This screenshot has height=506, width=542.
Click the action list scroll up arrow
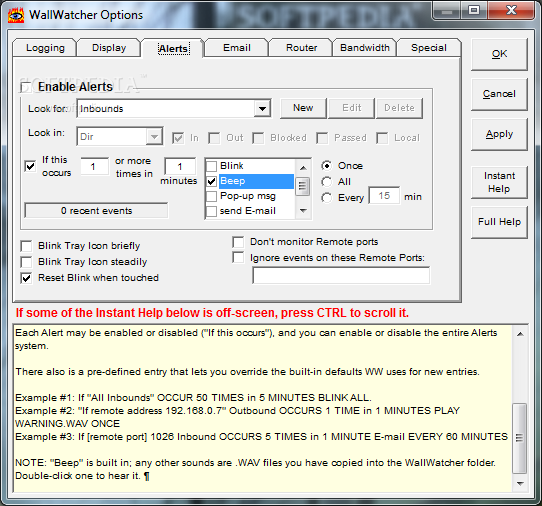[x=303, y=168]
